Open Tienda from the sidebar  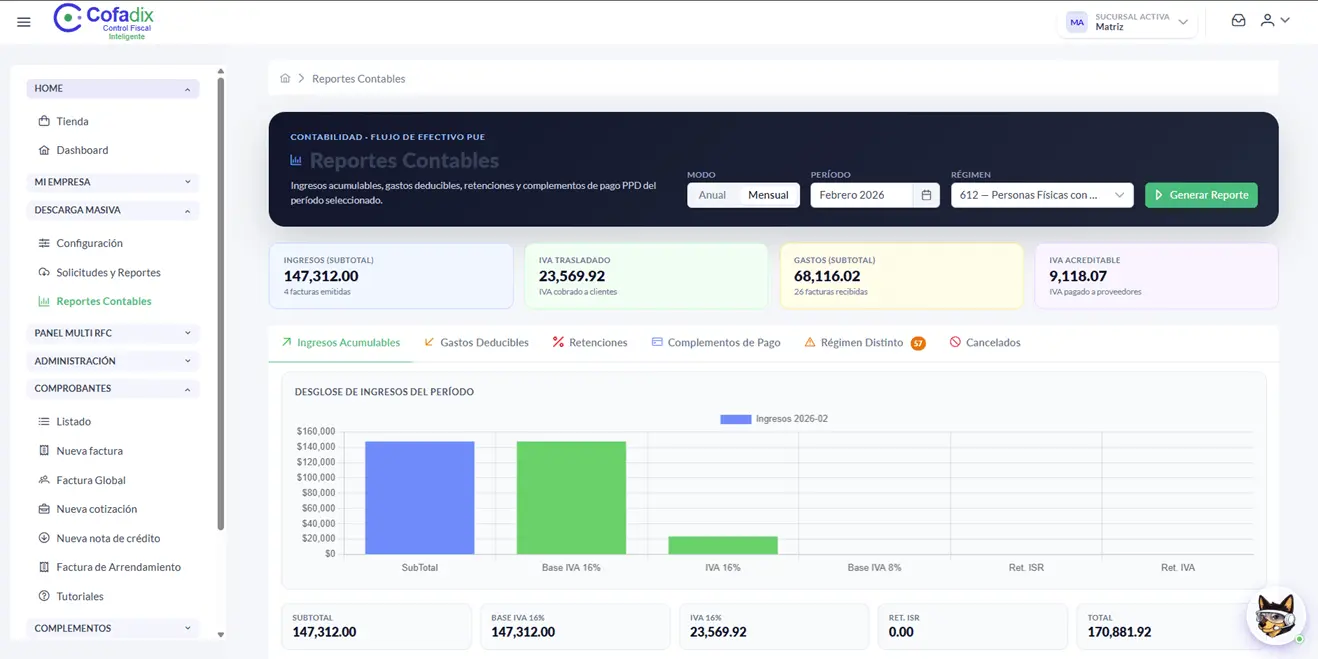point(72,121)
